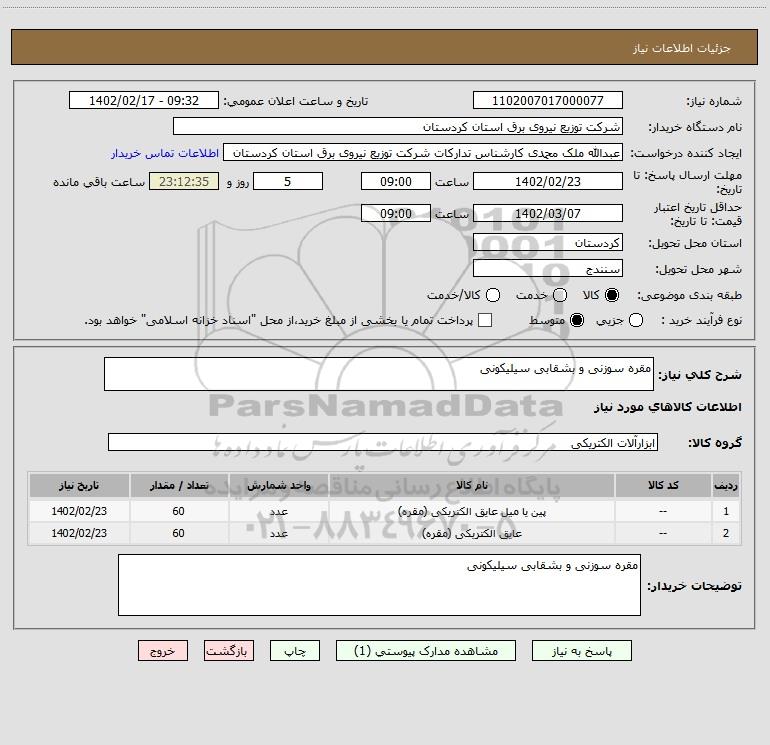This screenshot has height=745, width=770.
Task: Click the remaining time field 23:12:35
Action: click(184, 181)
